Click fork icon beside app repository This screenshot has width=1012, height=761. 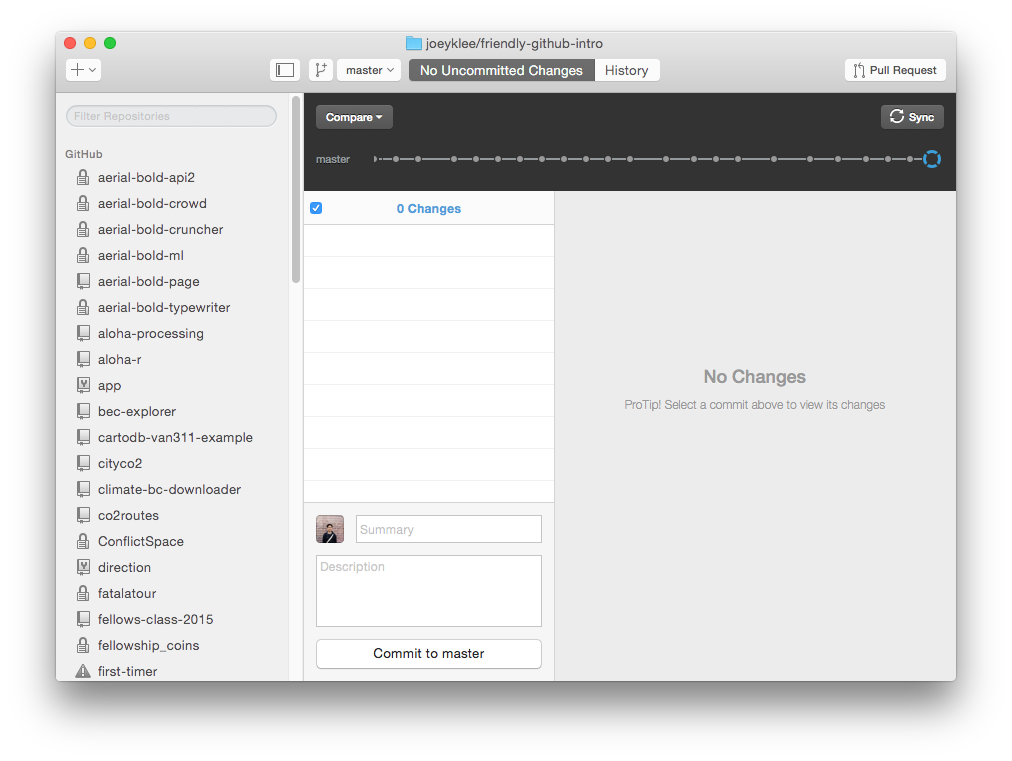pyautogui.click(x=83, y=385)
